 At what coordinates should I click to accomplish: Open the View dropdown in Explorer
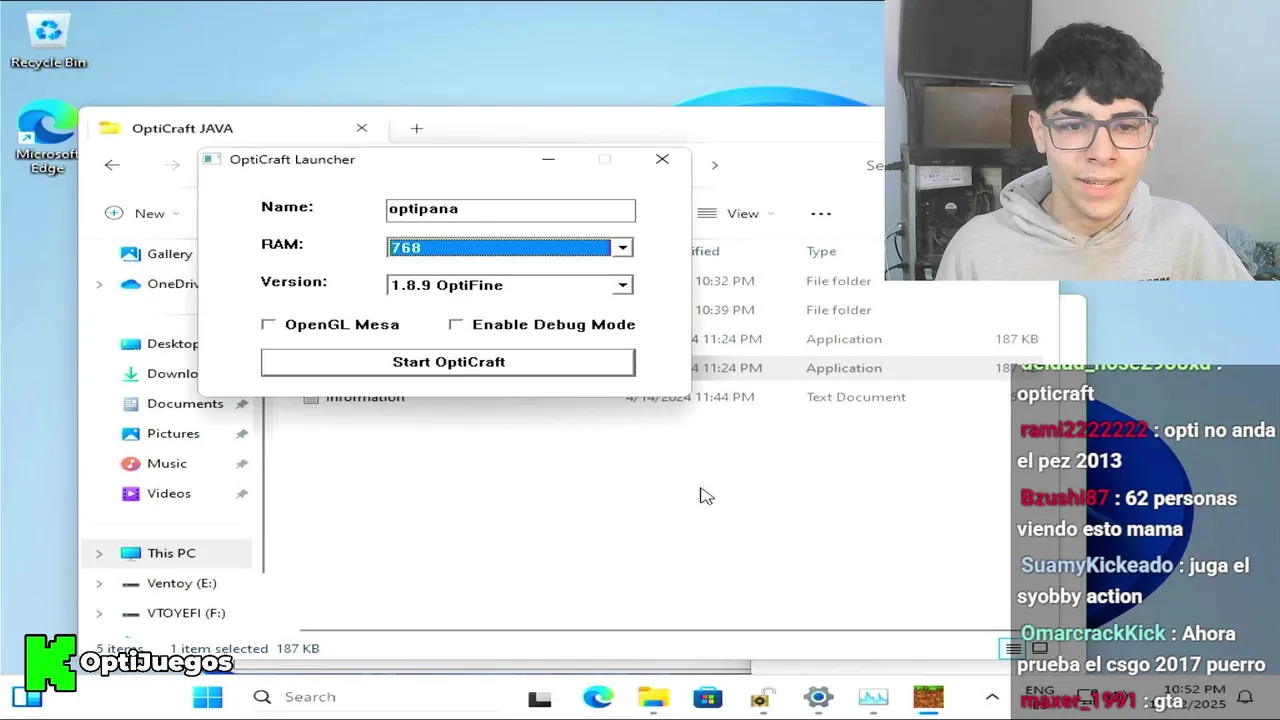(x=735, y=213)
